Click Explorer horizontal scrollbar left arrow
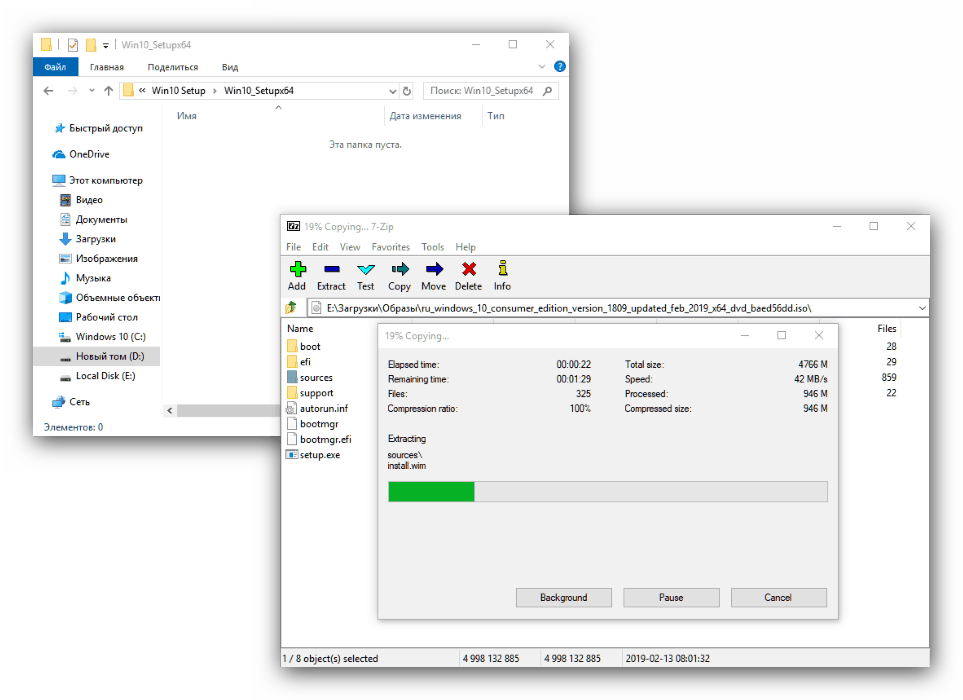Image resolution: width=963 pixels, height=700 pixels. click(x=170, y=411)
